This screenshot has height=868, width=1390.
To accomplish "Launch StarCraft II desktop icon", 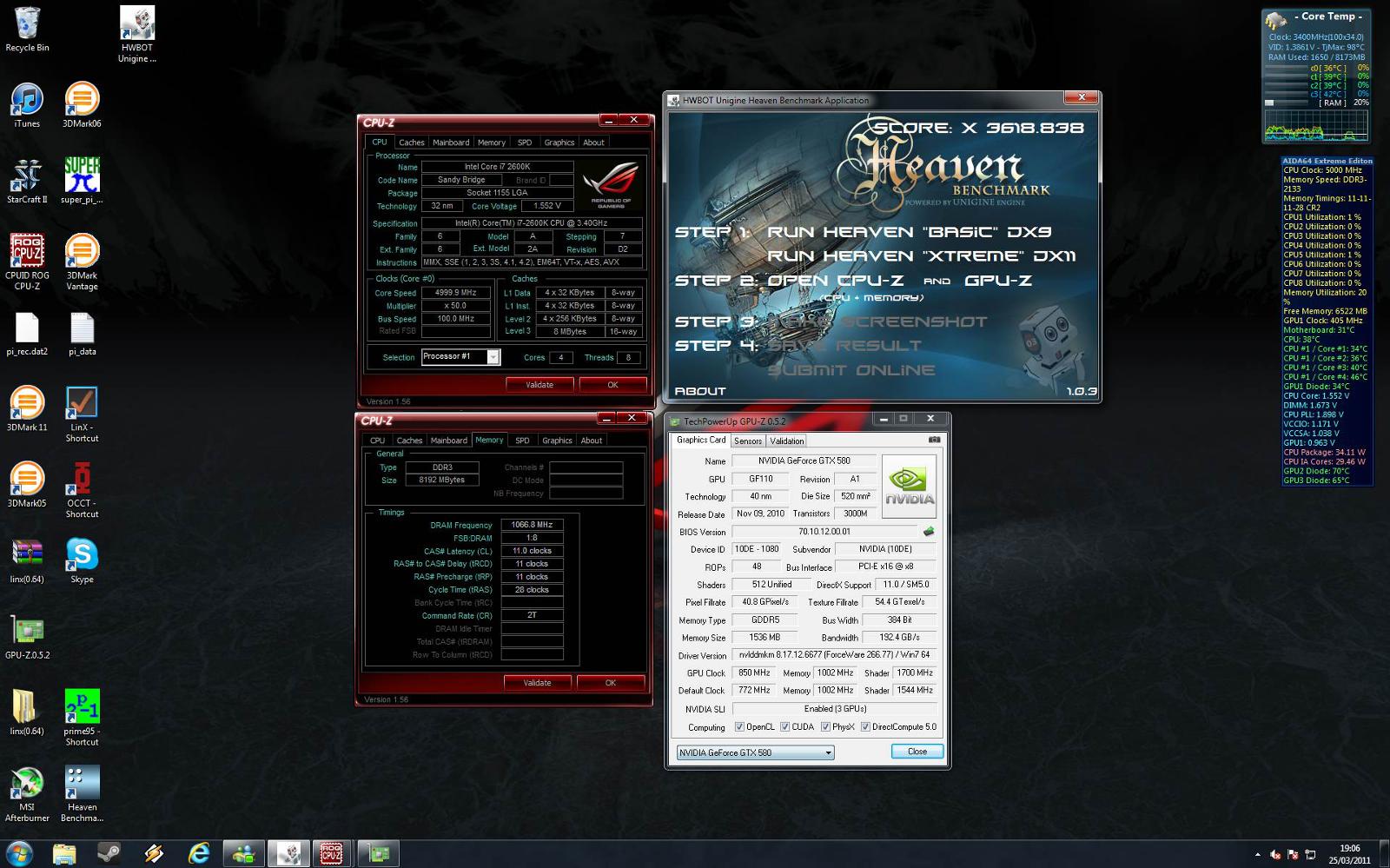I will (27, 181).
